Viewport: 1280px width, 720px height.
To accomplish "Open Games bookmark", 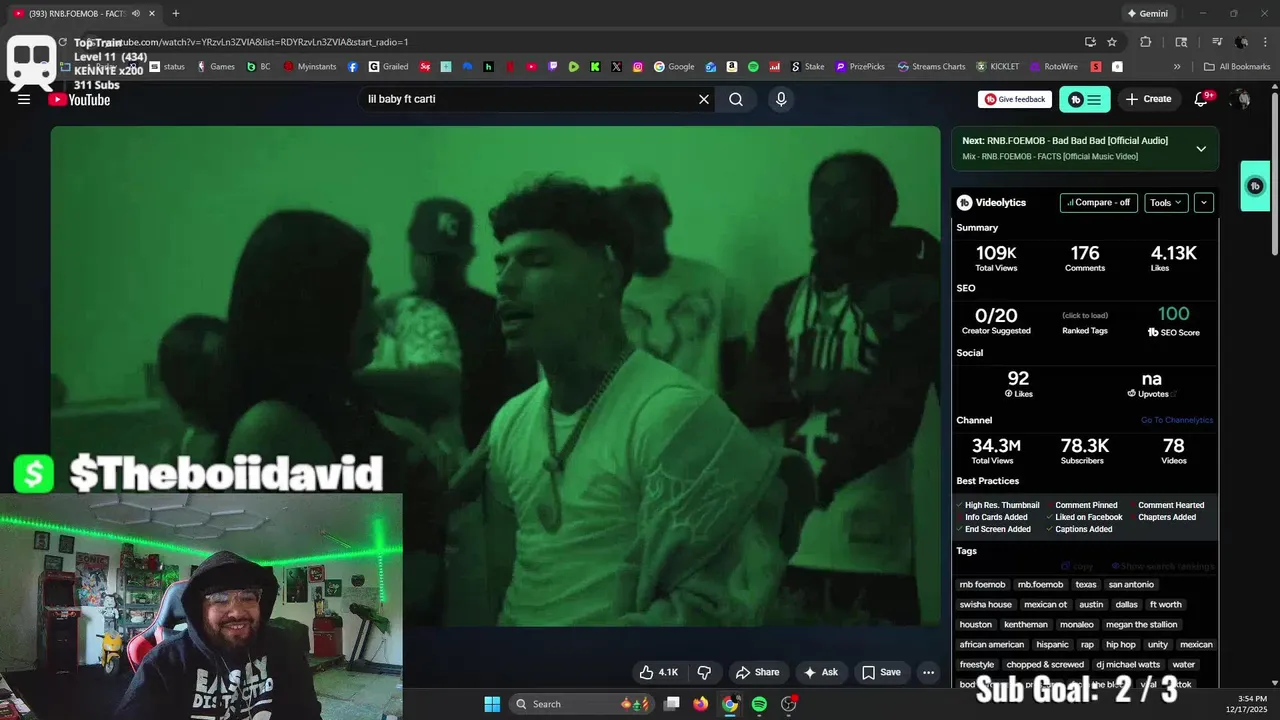I will (216, 67).
